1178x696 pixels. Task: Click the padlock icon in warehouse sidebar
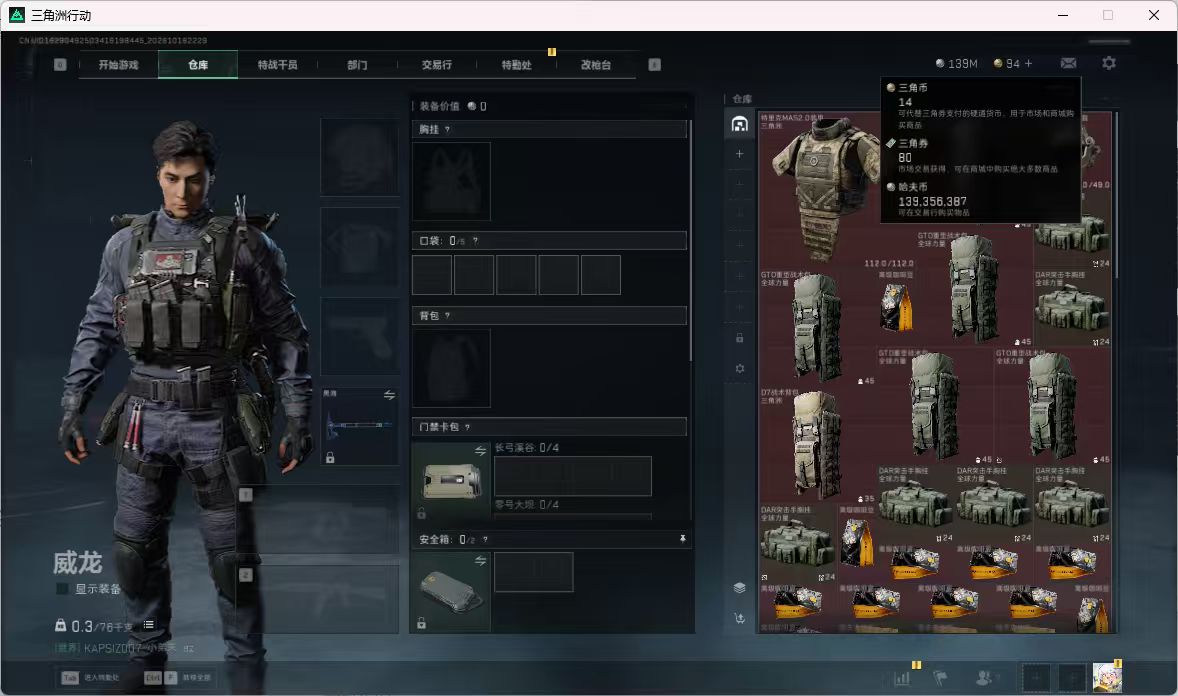click(739, 338)
